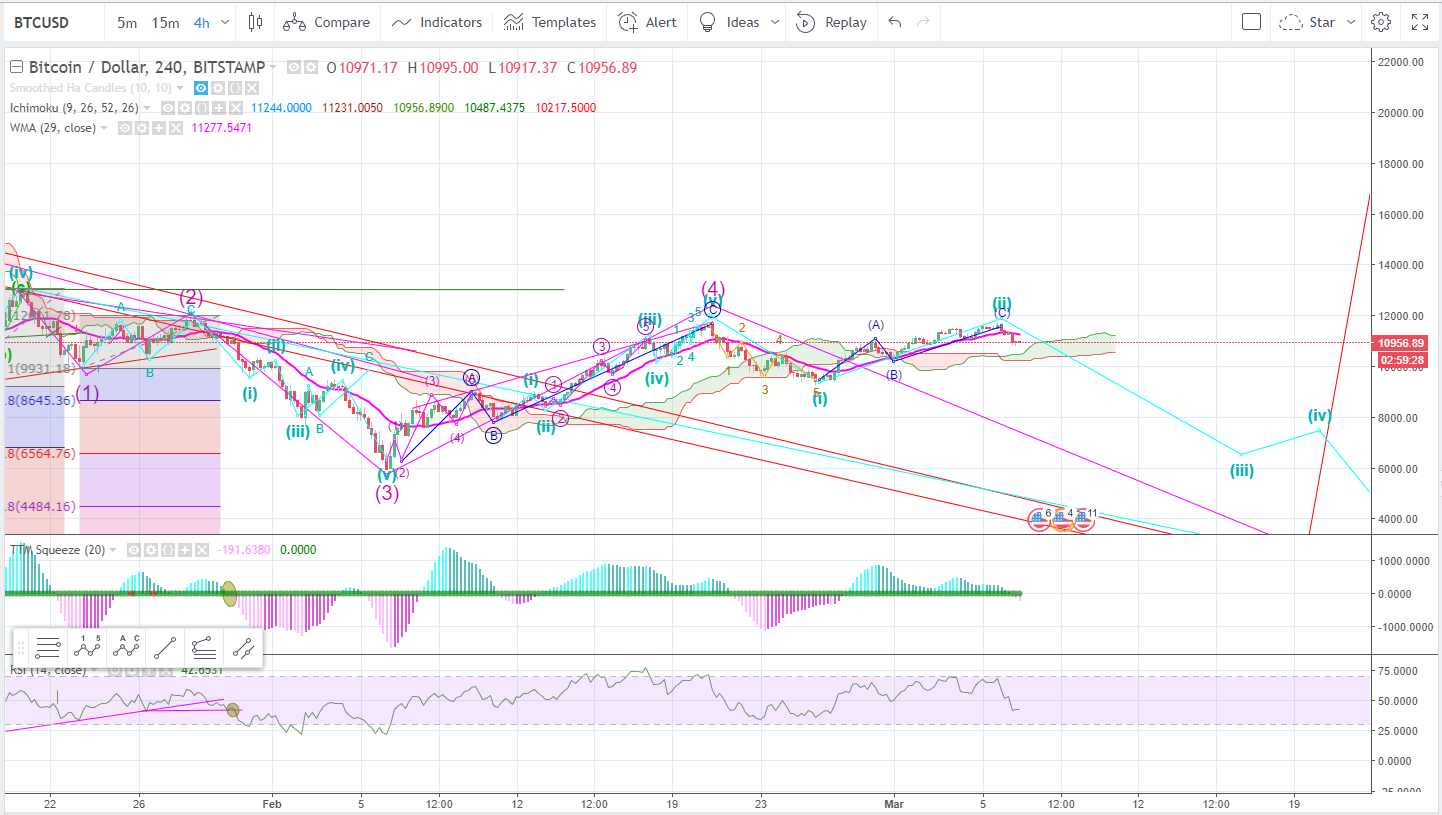The width and height of the screenshot is (1442, 815).
Task: Select the Elliott Impulse Wave 1-5 tool
Action: click(x=87, y=648)
